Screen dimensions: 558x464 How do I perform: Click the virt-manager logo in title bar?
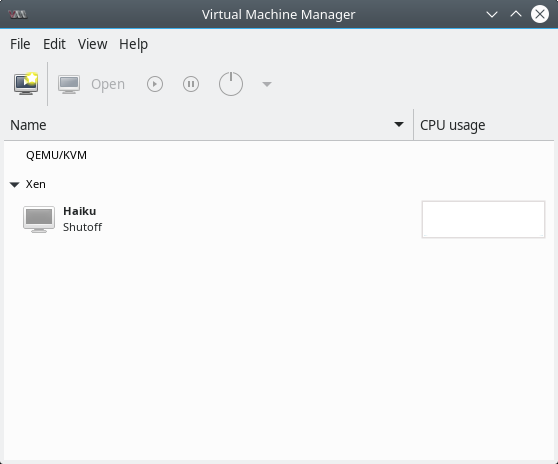(17, 15)
